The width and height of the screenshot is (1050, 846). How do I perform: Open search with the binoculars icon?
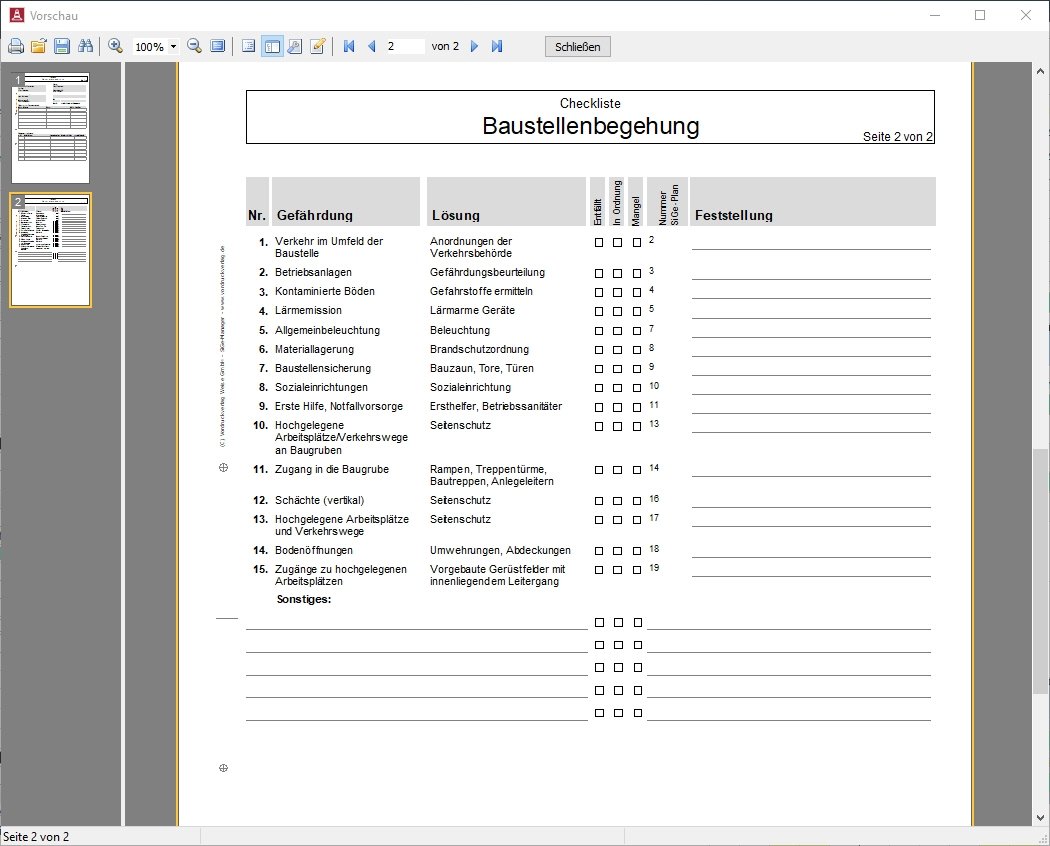coord(85,46)
